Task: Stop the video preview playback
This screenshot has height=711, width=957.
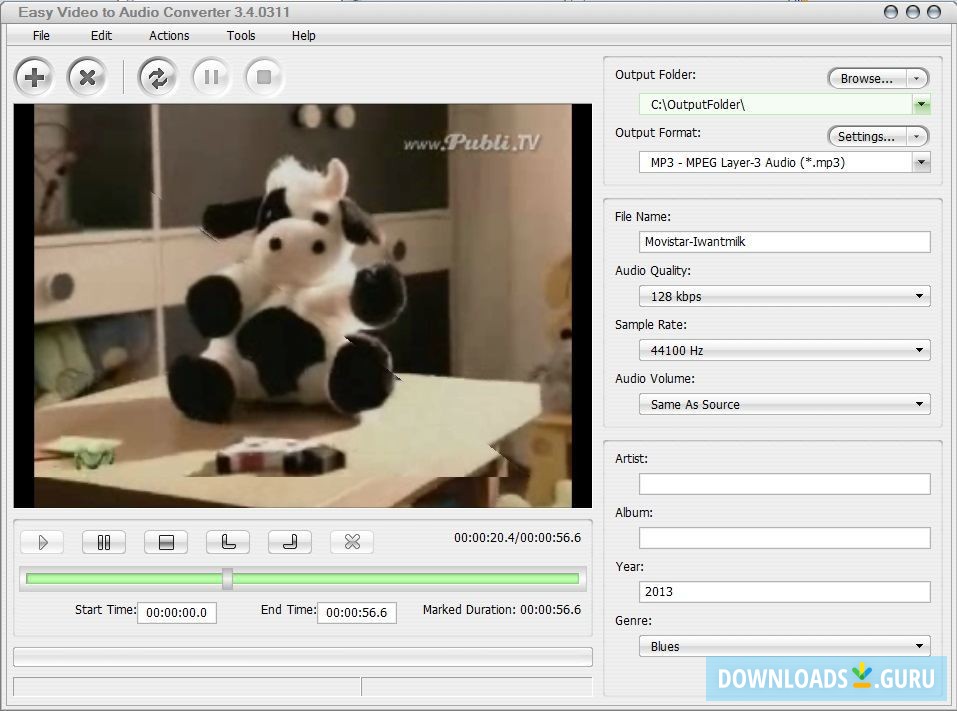Action: click(166, 542)
